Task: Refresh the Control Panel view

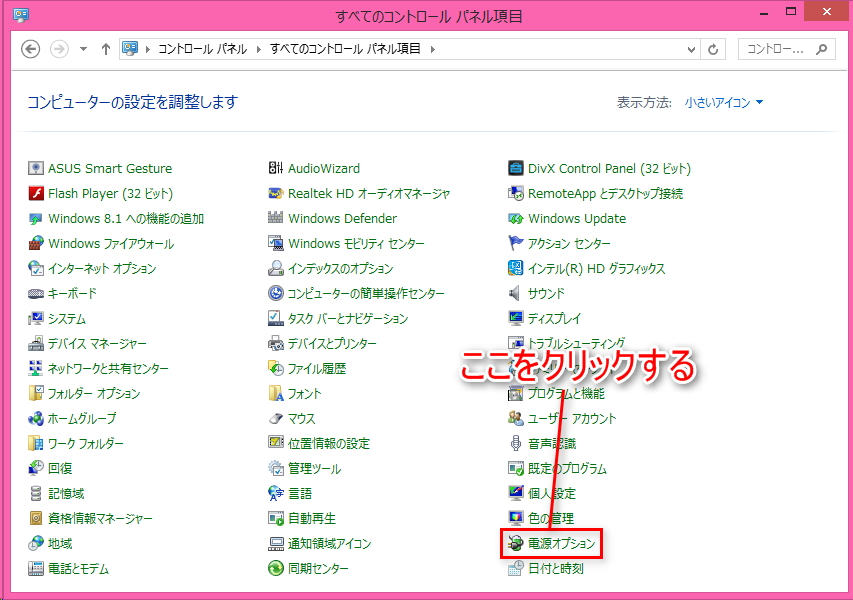Action: click(713, 50)
